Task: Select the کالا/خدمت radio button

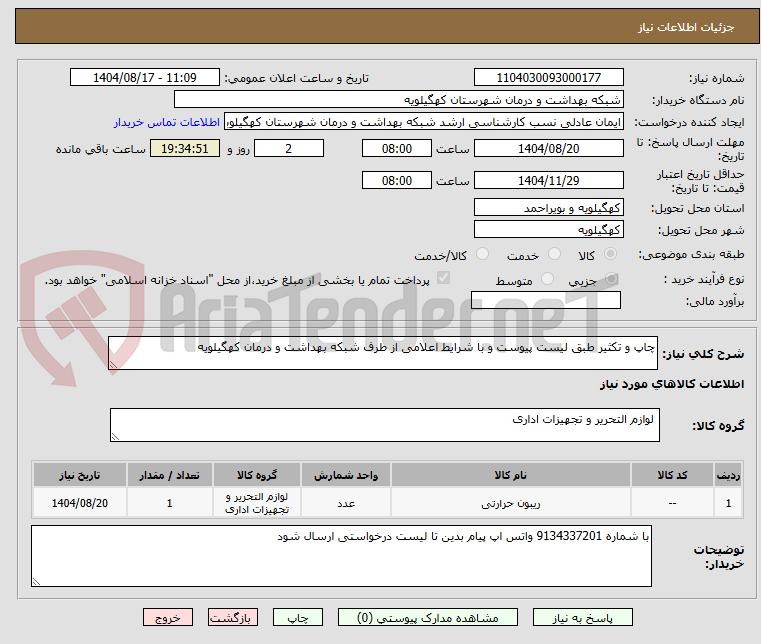Action: pyautogui.click(x=482, y=254)
